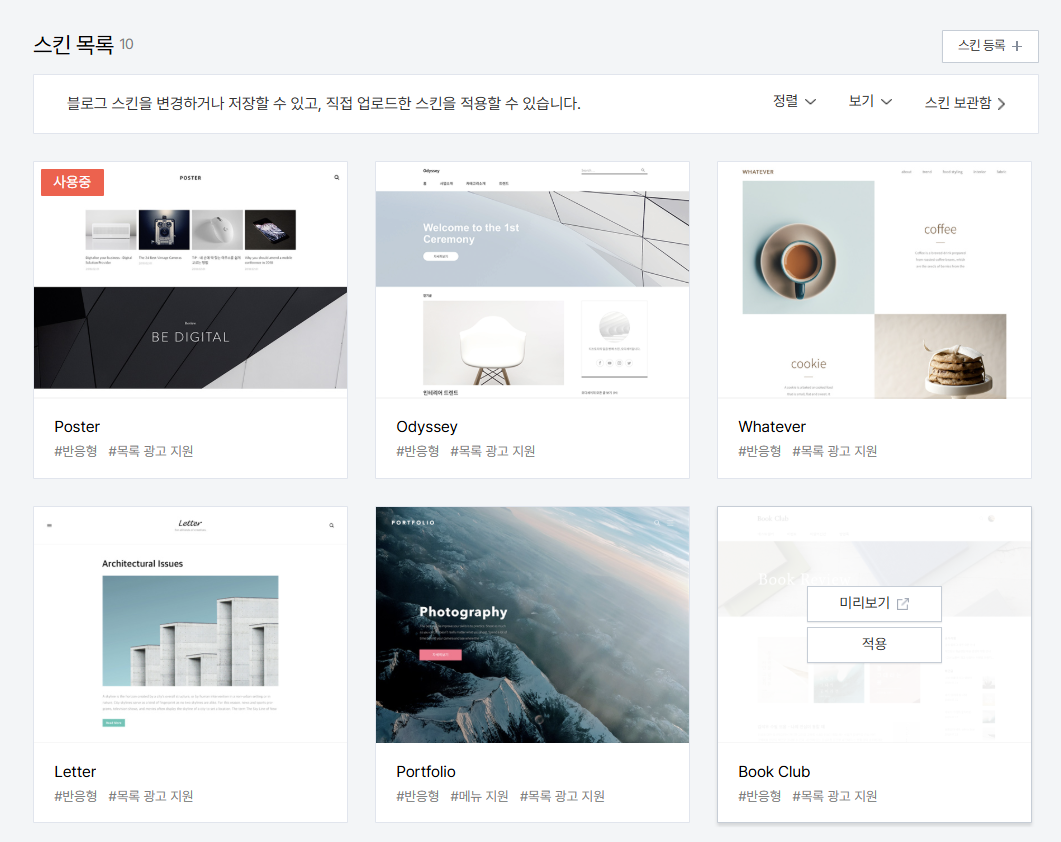Open the 보기 view dropdown

click(x=870, y=102)
